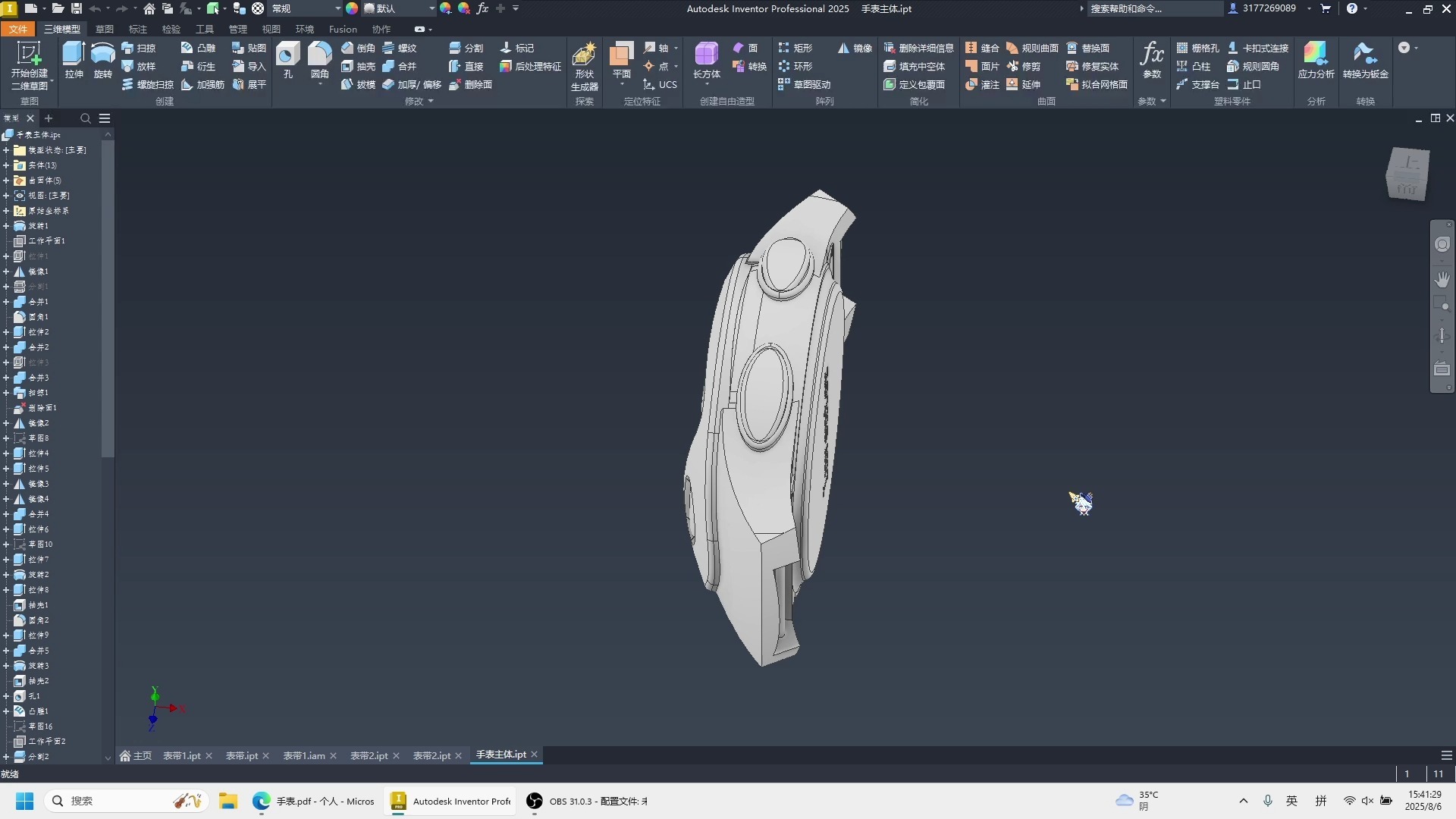Open the 文件 (File) menu
This screenshot has width=1456, height=819.
pos(17,29)
